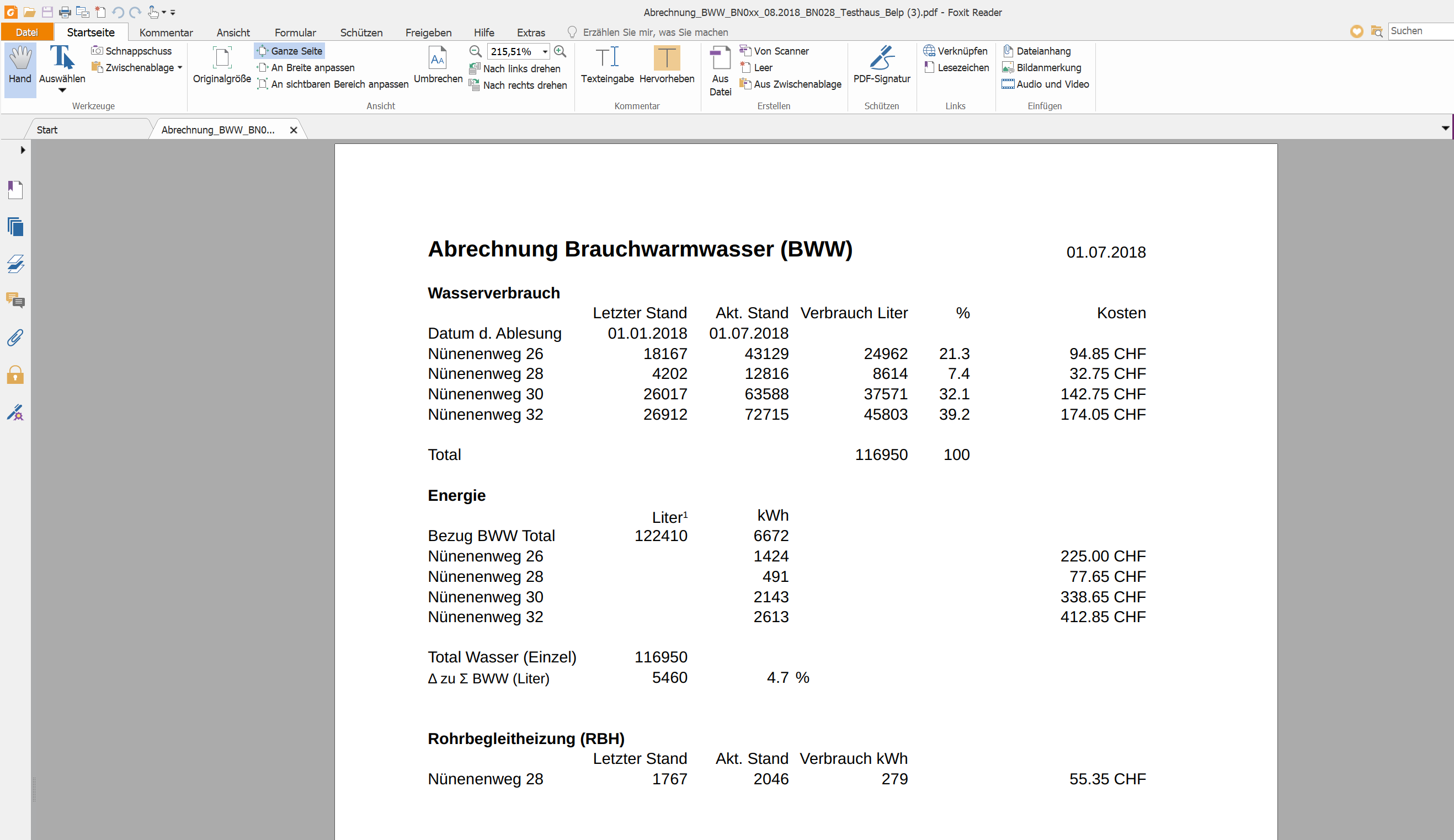This screenshot has height=840, width=1454.
Task: Toggle Ganze Seite fit page view
Action: coord(290,51)
